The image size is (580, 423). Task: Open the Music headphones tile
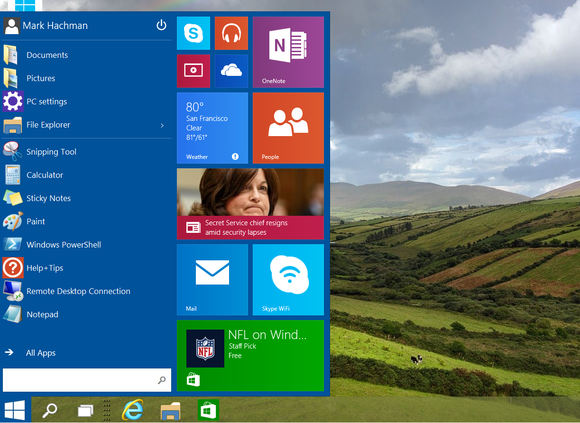pos(231,33)
